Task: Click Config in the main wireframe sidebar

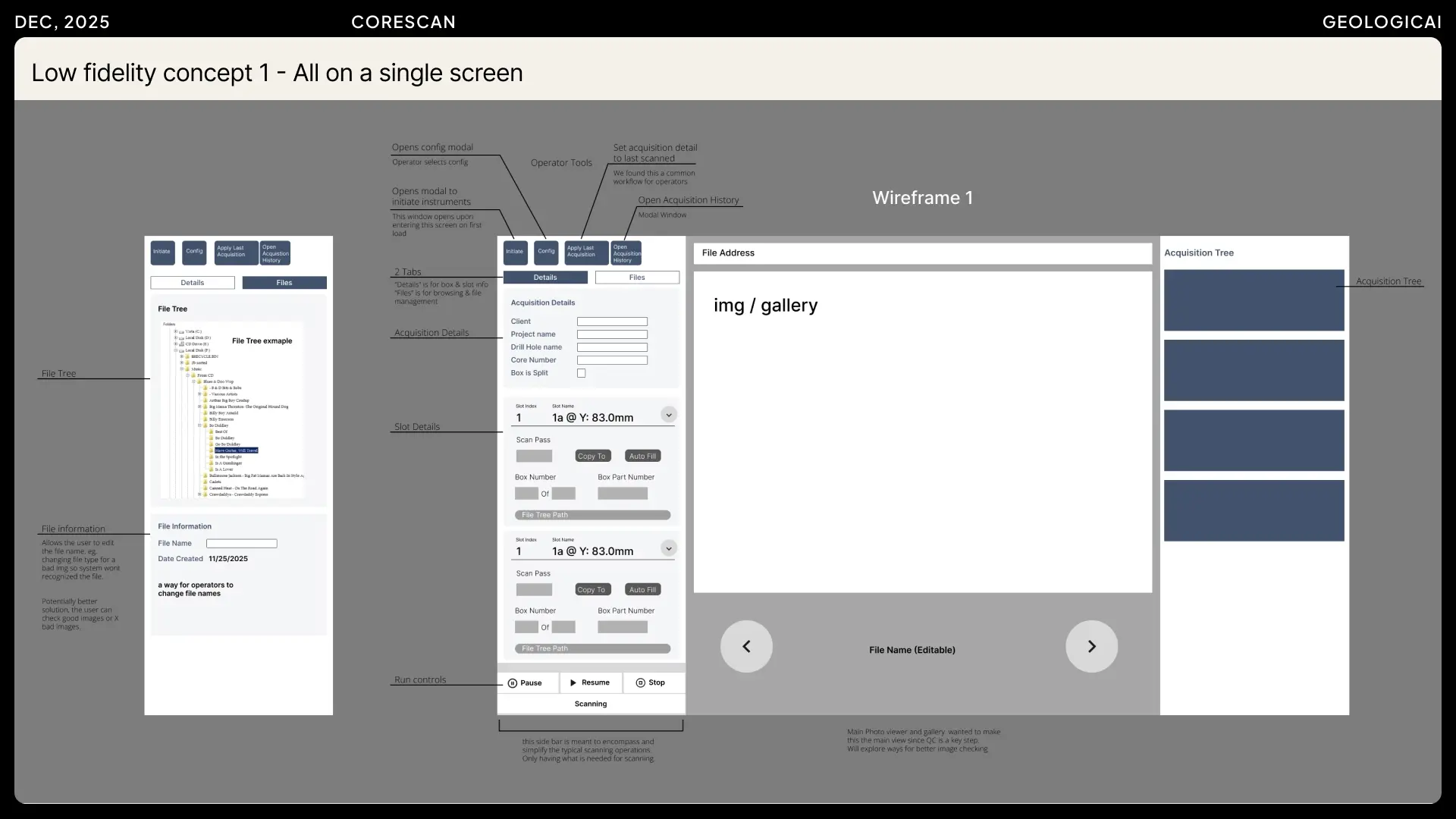Action: pyautogui.click(x=546, y=252)
